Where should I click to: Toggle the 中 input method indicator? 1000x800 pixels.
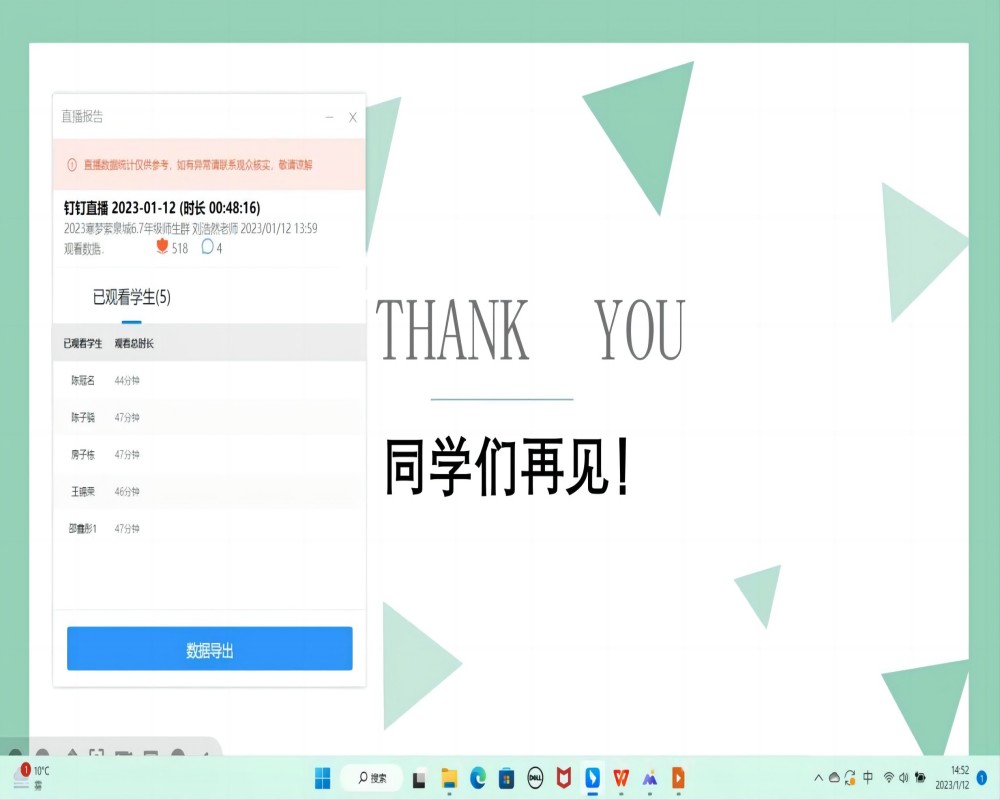[x=868, y=778]
